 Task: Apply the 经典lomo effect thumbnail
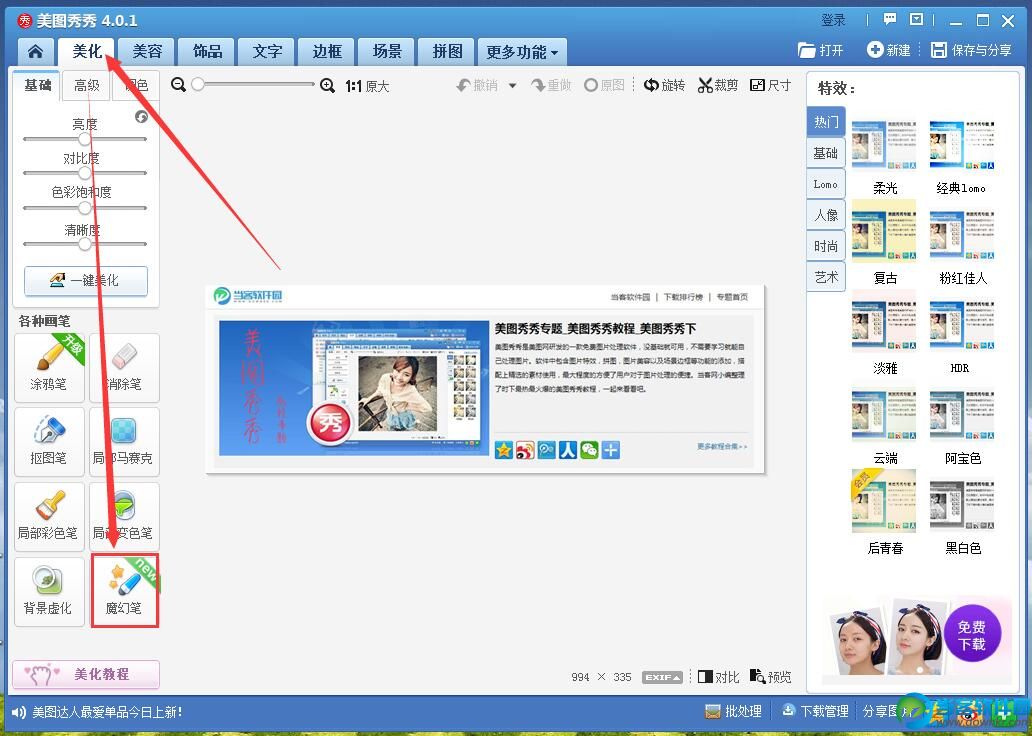[962, 146]
